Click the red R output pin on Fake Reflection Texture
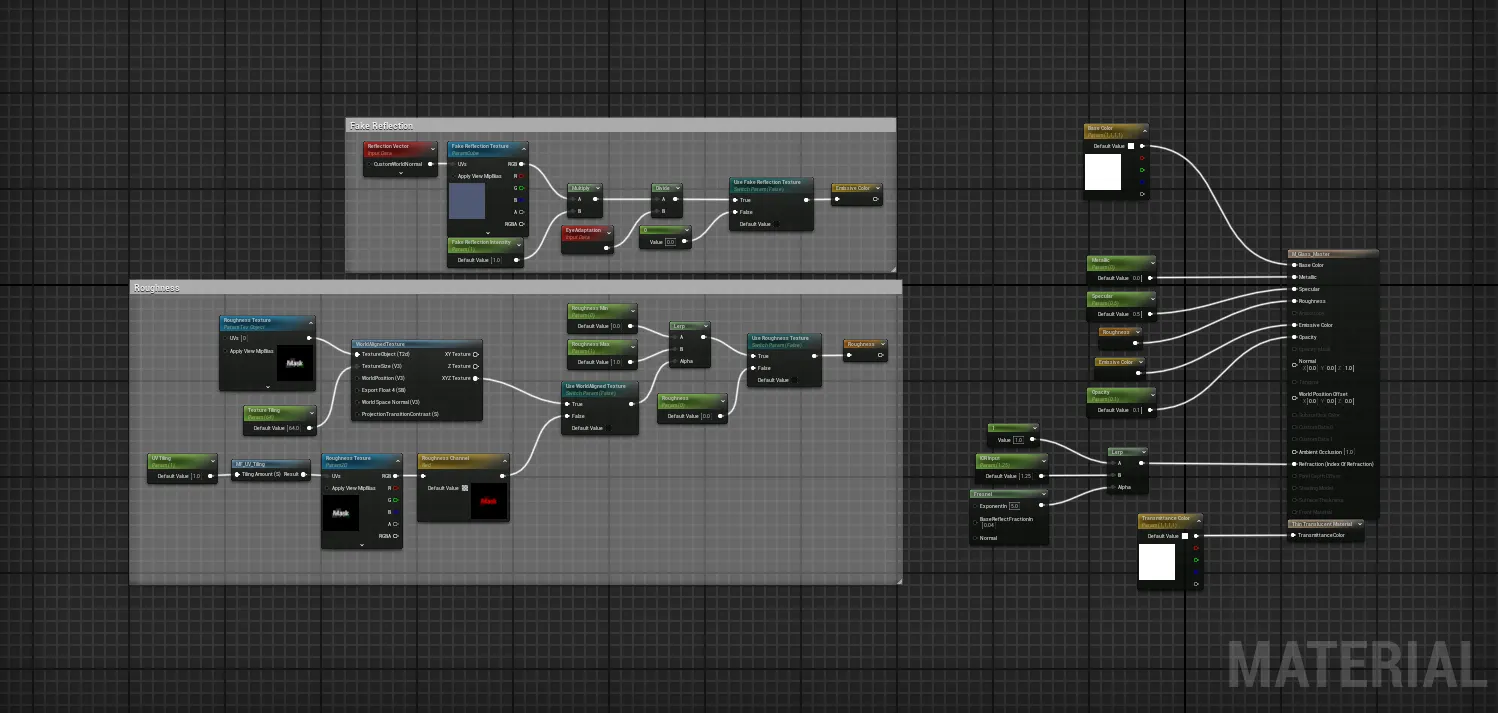Image resolution: width=1498 pixels, height=713 pixels. pyautogui.click(x=521, y=176)
